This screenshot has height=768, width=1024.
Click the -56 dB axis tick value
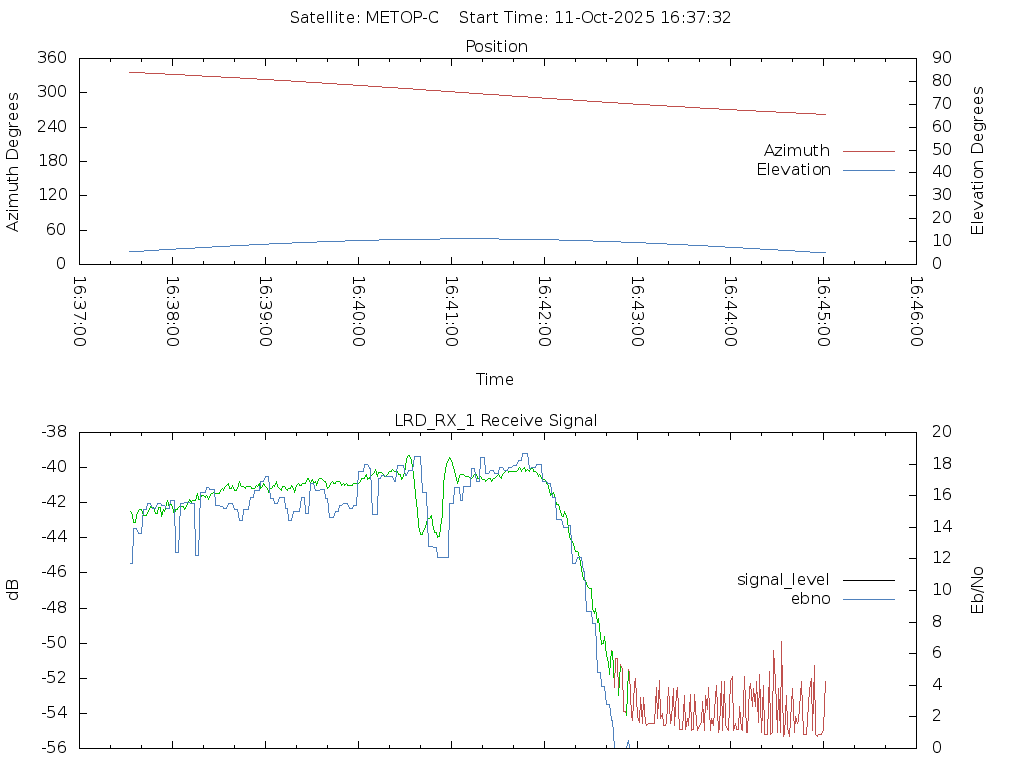[51, 748]
